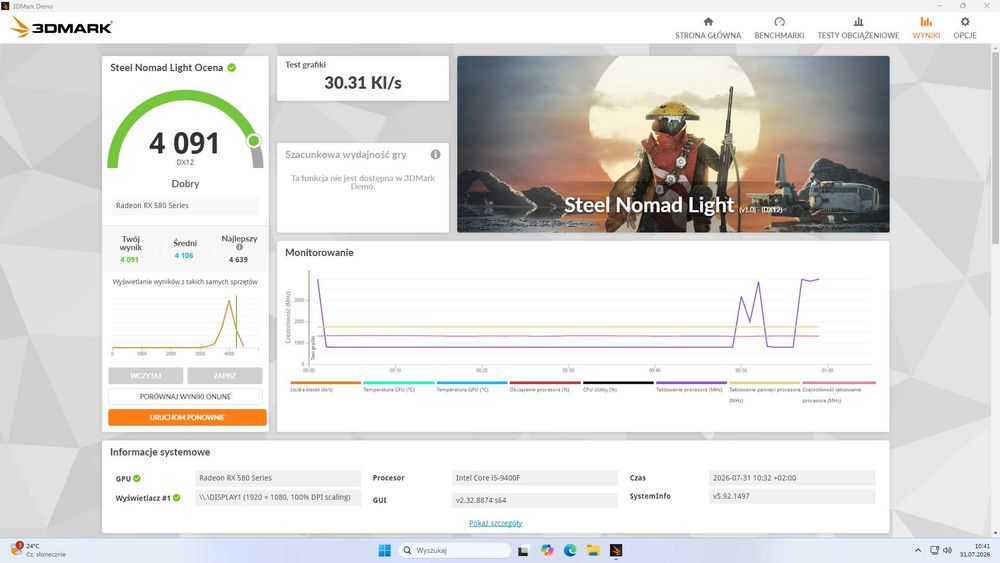Click URUCHOM PONOWNIE orange button
Viewport: 1000px width, 563px height.
click(x=187, y=418)
